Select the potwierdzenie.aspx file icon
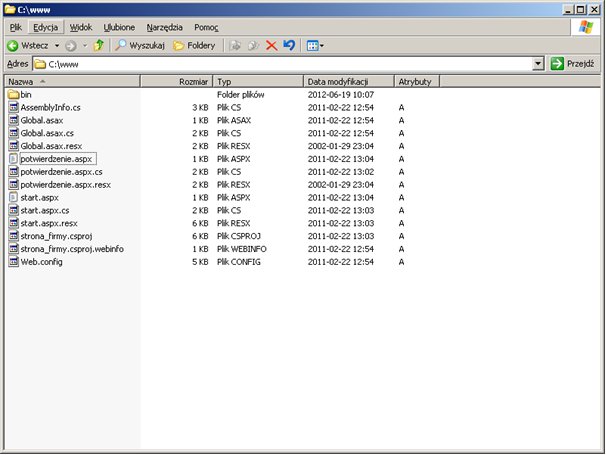 click(14, 158)
